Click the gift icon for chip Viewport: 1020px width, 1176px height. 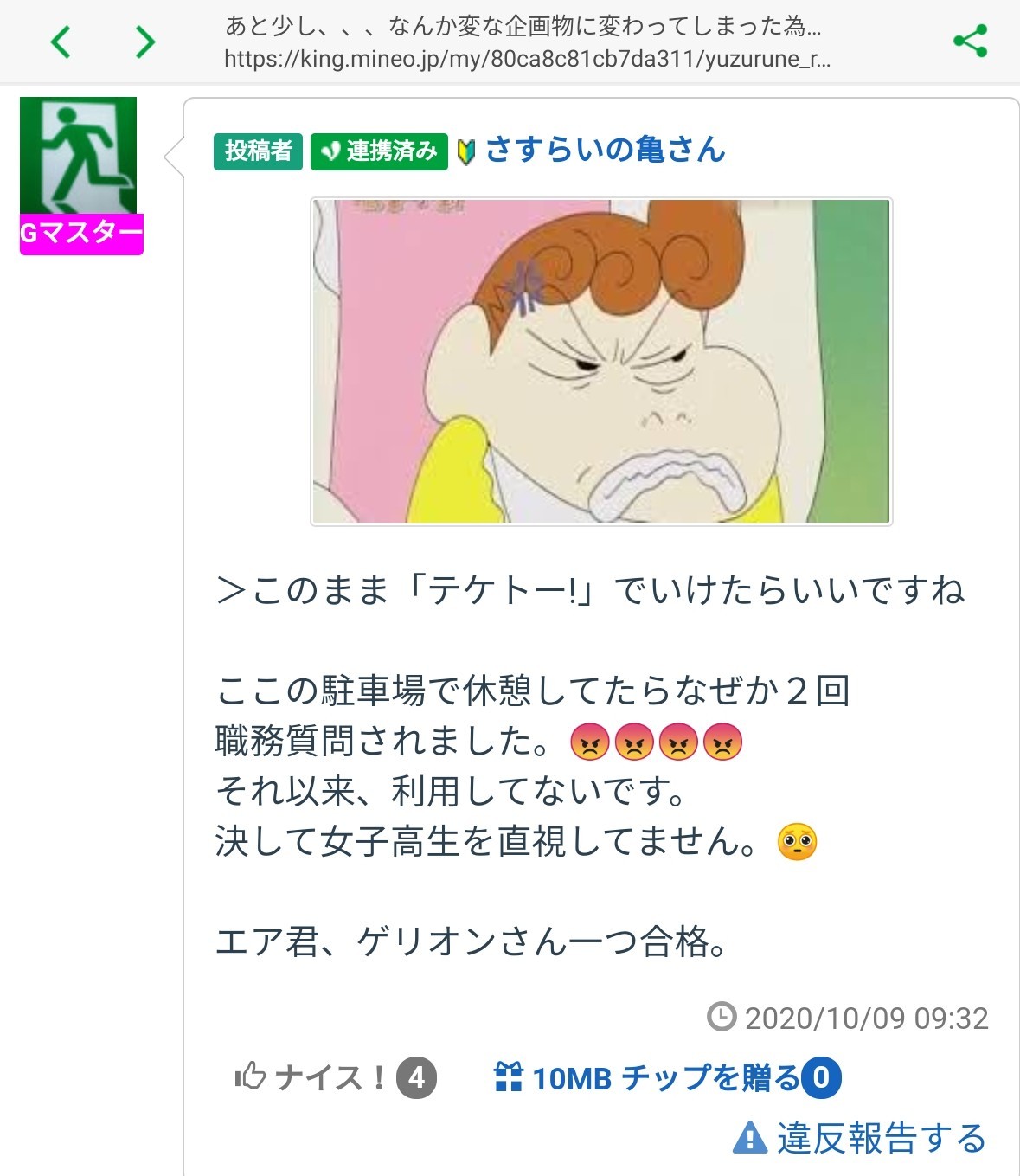pos(508,1076)
